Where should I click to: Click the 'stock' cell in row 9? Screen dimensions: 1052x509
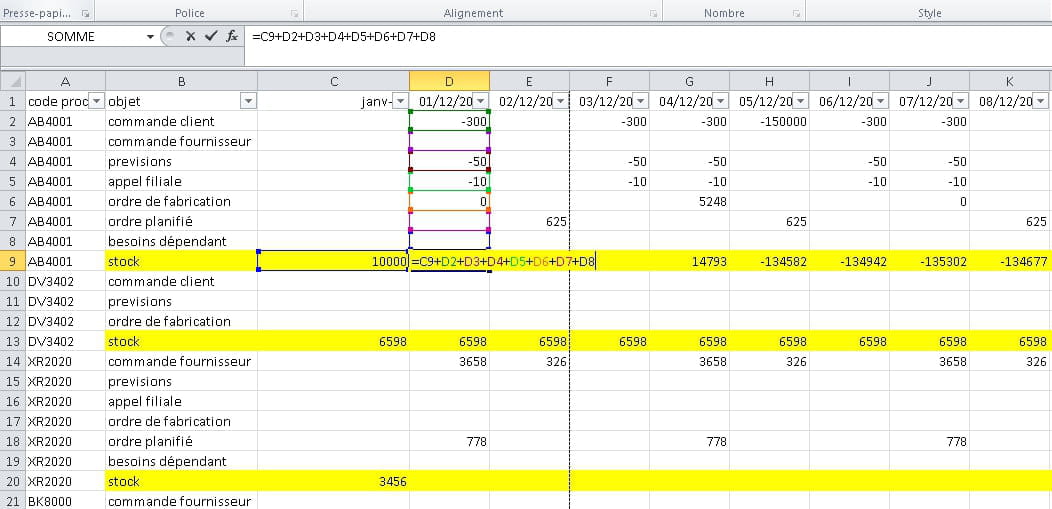pos(182,262)
